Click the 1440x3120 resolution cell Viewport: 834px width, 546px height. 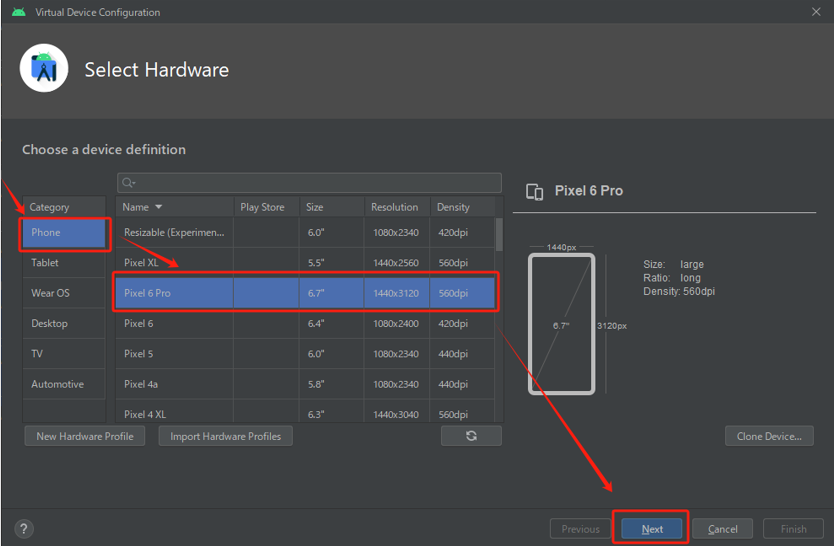coord(396,293)
